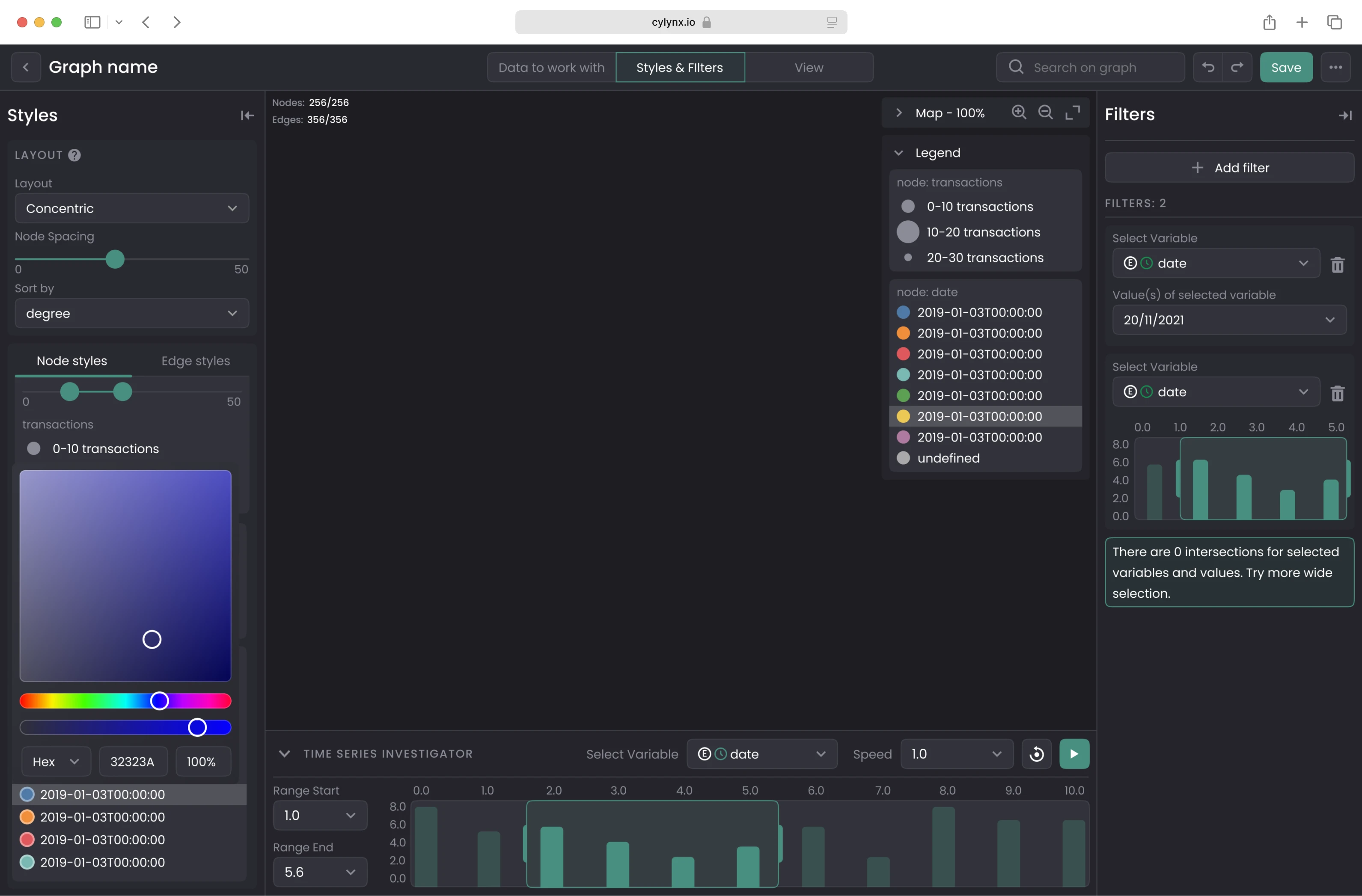Open the 20/11/2021 value dropdown

click(x=1228, y=320)
